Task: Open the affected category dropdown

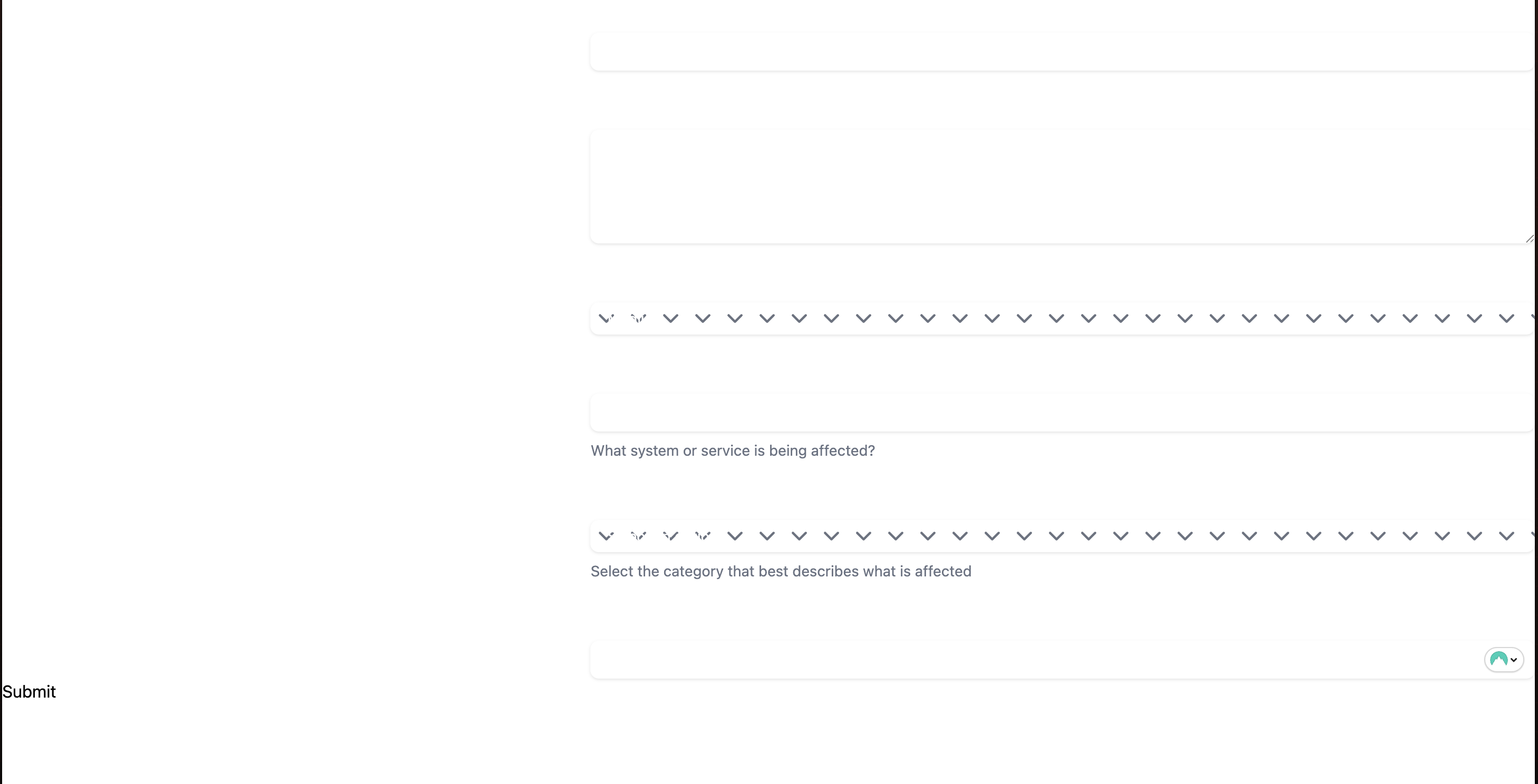Action: pos(1060,536)
